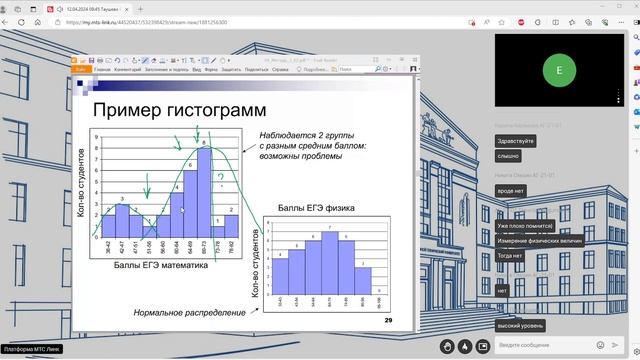The height and width of the screenshot is (360, 640).
Task: Open the Главная ribbon tab
Action: pyautogui.click(x=102, y=69)
